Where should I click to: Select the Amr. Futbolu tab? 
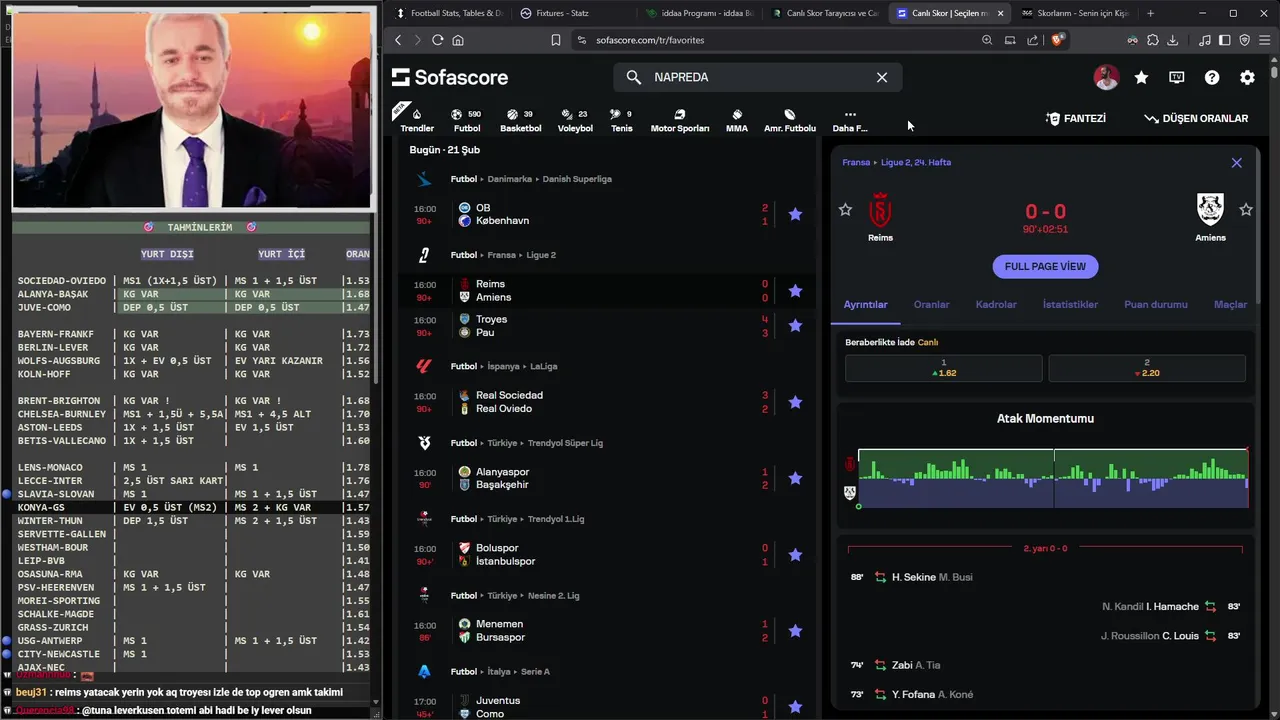790,120
